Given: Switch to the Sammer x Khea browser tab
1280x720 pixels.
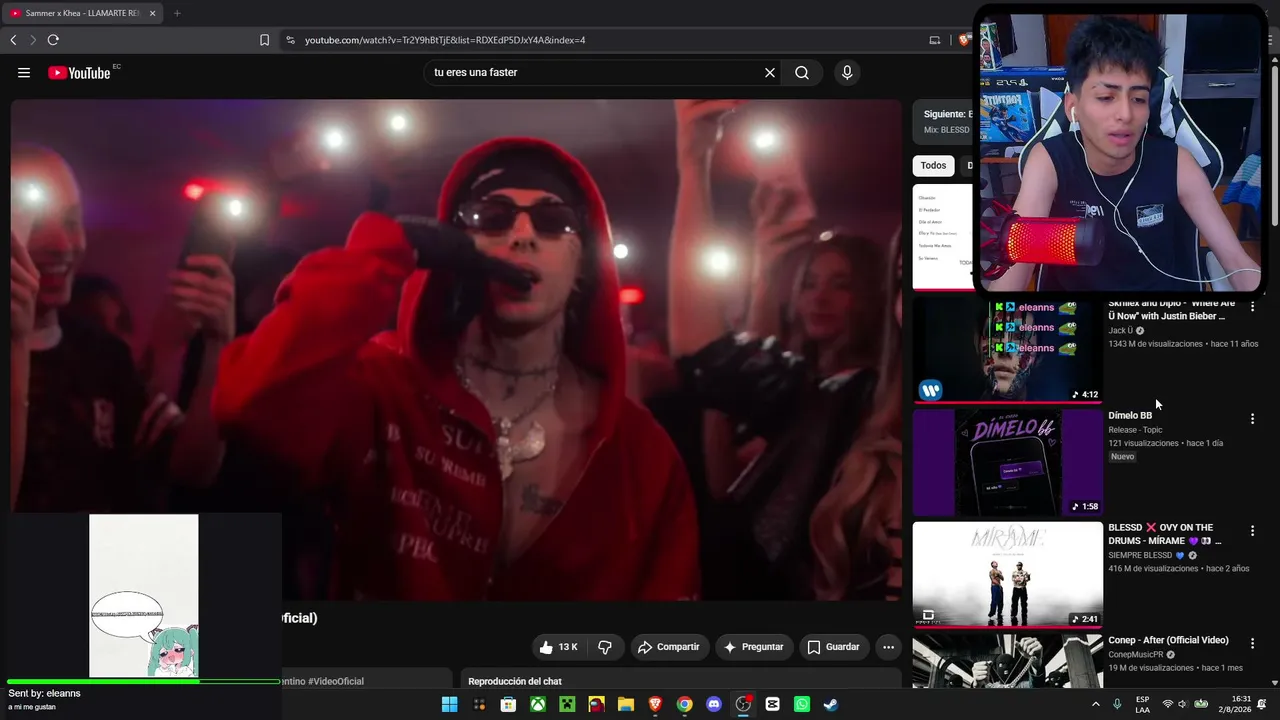Looking at the screenshot, I should (83, 13).
